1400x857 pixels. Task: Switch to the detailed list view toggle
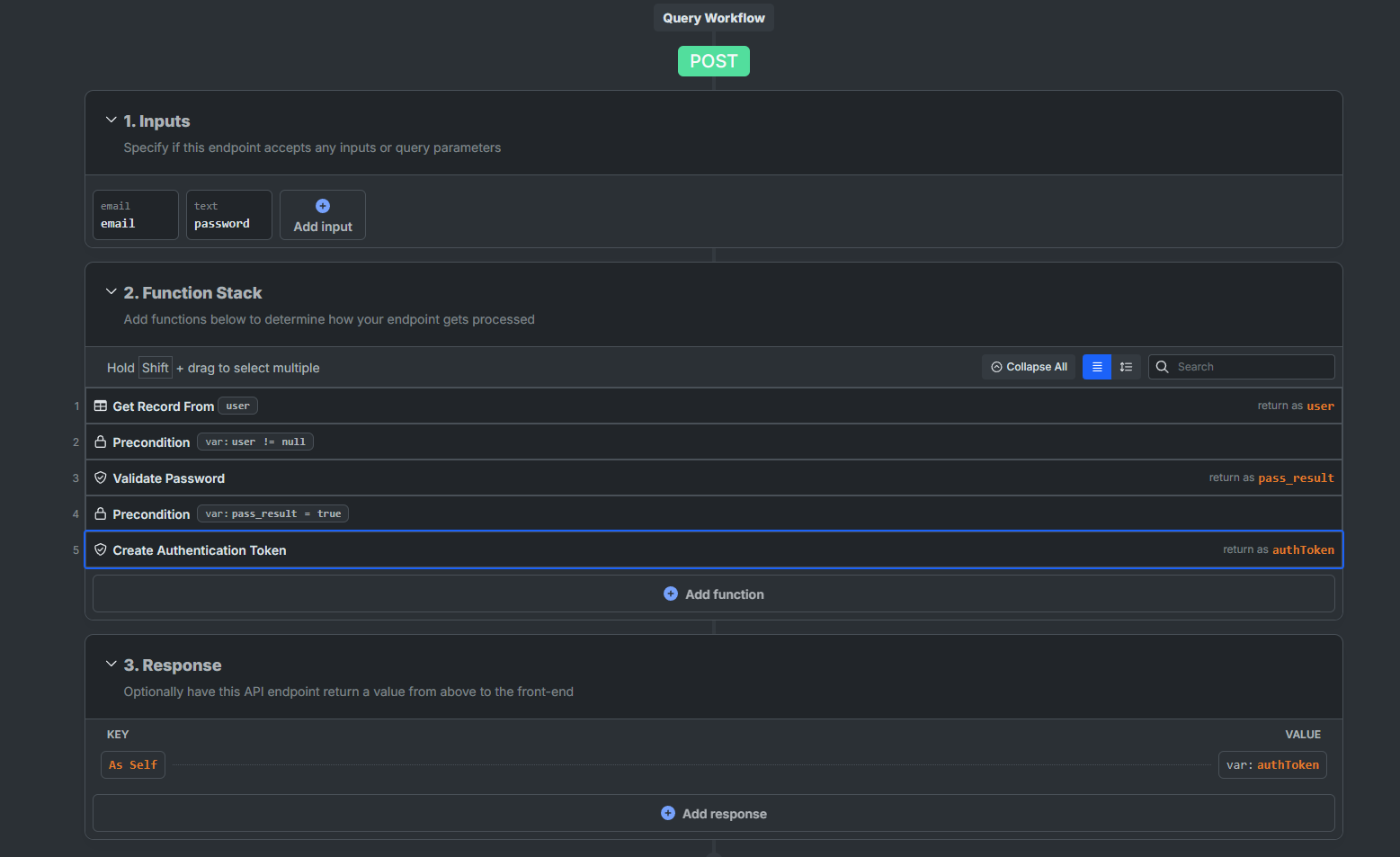point(1127,367)
